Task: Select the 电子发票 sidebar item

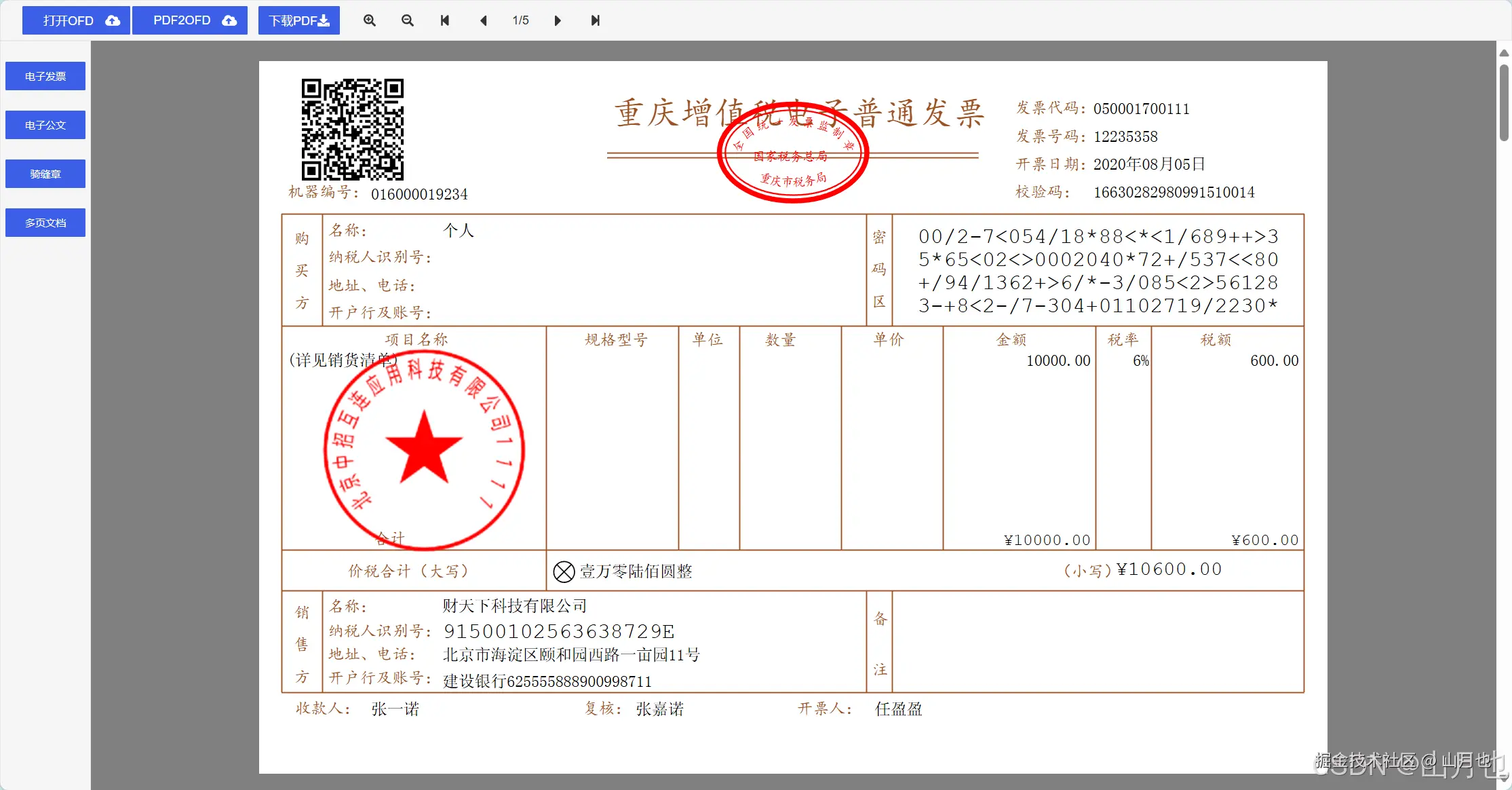Action: [x=45, y=76]
